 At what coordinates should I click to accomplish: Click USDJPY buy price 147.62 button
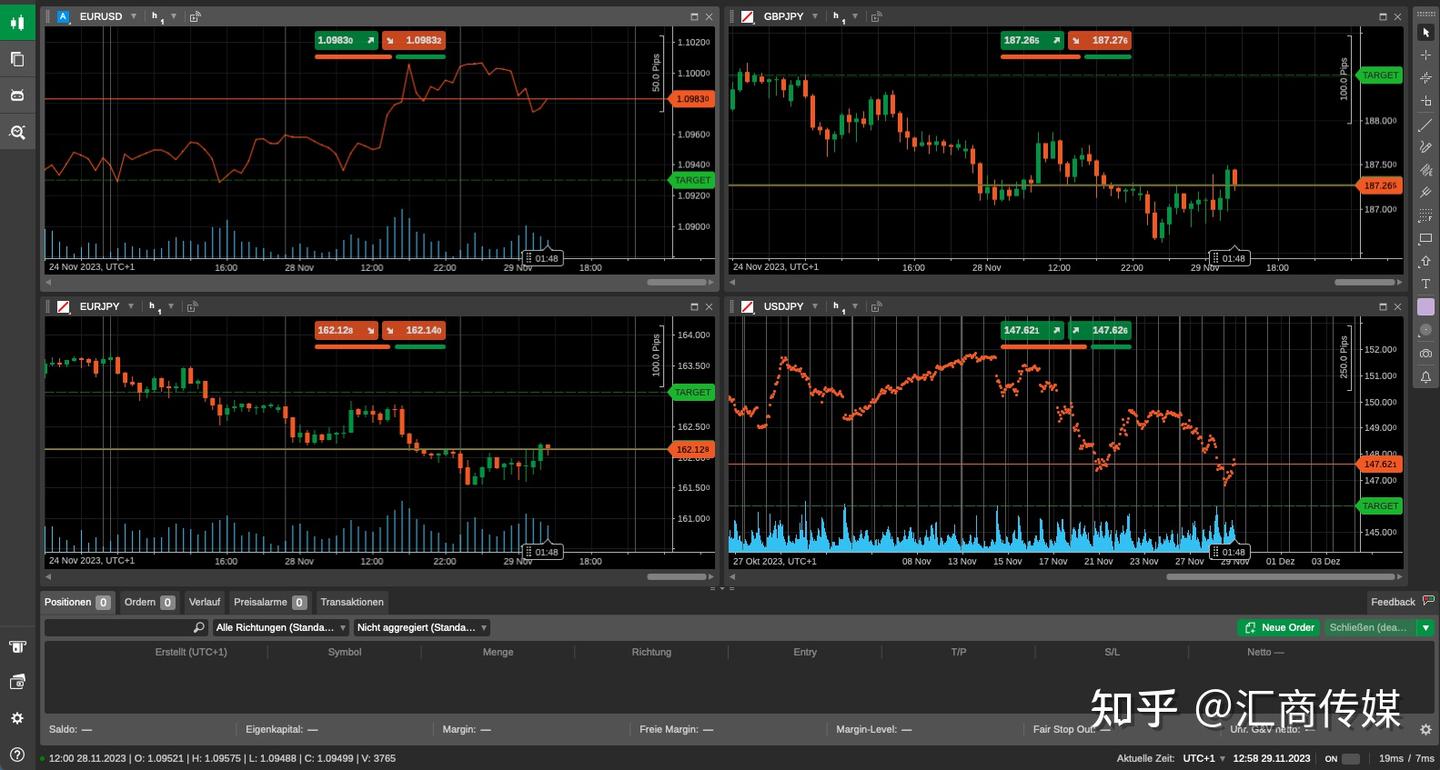(x=1100, y=330)
